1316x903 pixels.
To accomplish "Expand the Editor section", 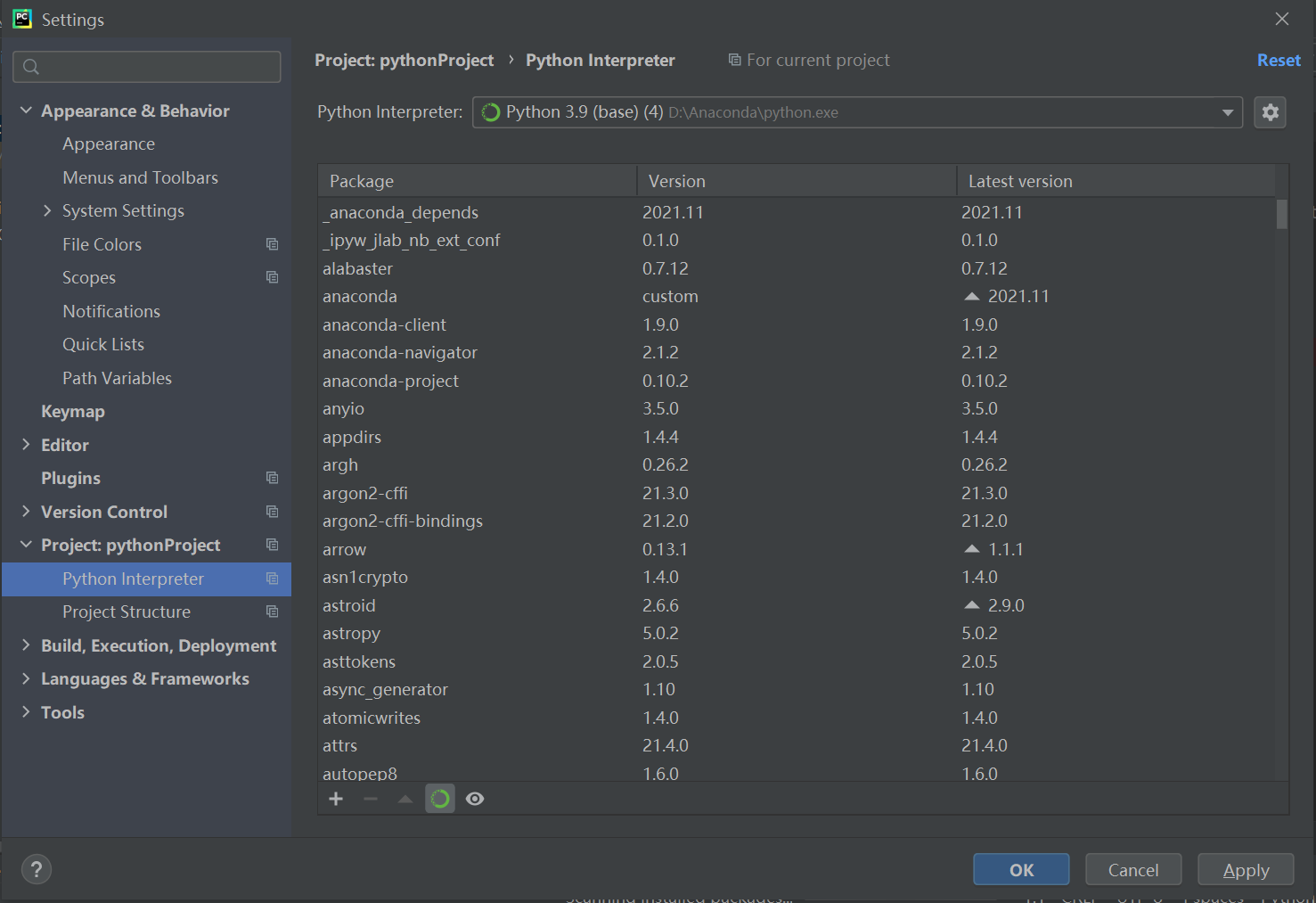I will pos(26,445).
